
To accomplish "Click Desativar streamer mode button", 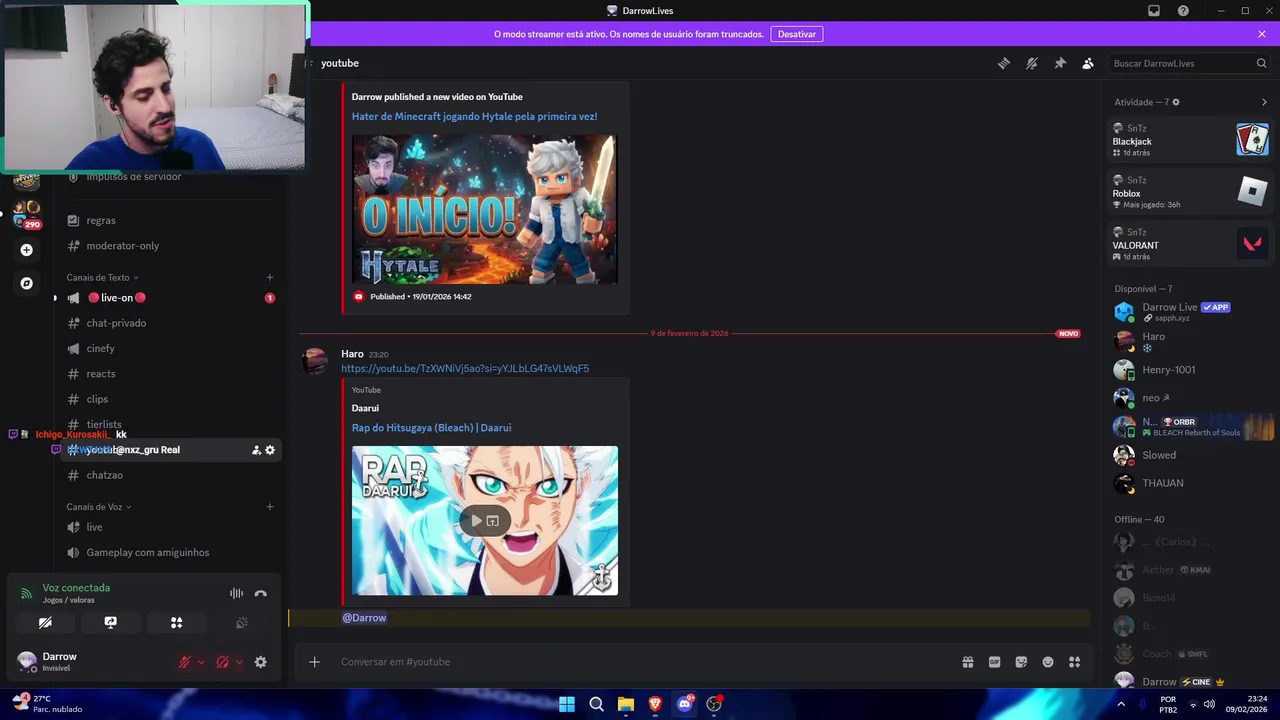I will tap(797, 34).
